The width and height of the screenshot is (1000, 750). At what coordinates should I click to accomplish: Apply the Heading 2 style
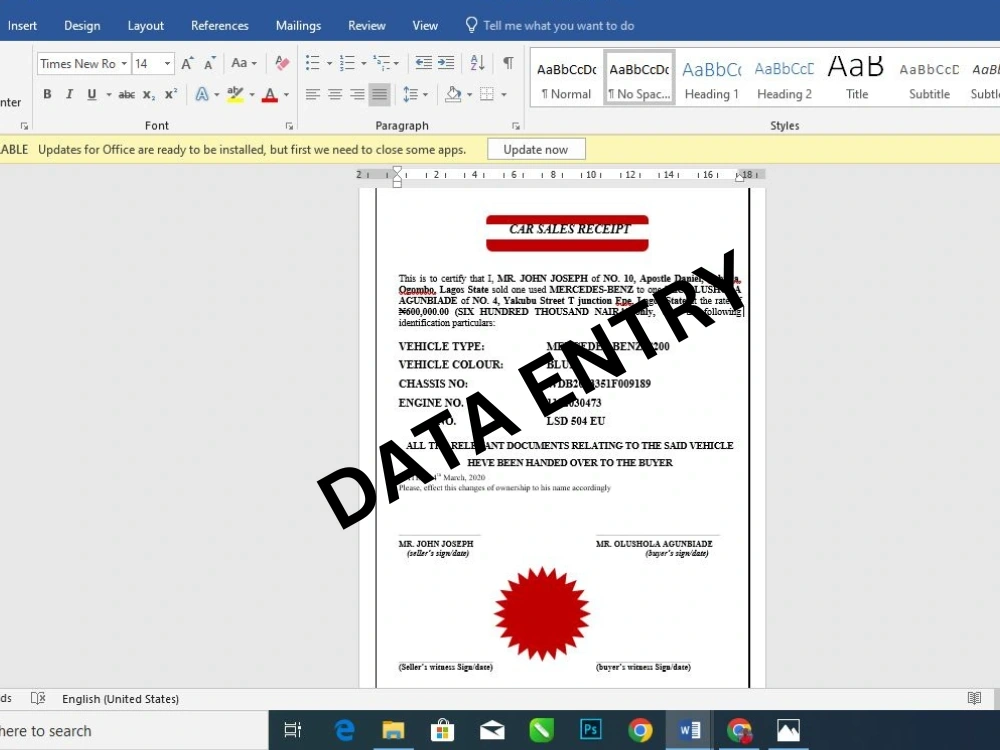click(784, 78)
